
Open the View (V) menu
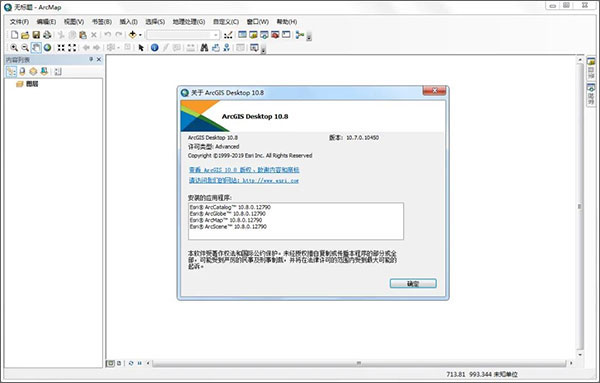(x=74, y=22)
